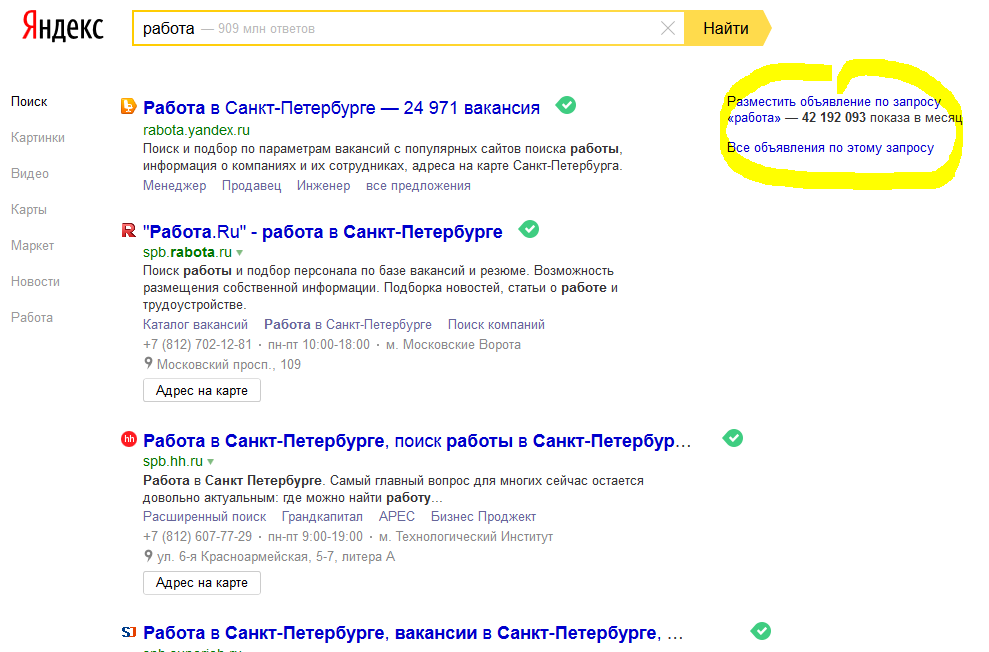Open the Менеджер quick link
The height and width of the screenshot is (652, 989).
click(x=174, y=186)
